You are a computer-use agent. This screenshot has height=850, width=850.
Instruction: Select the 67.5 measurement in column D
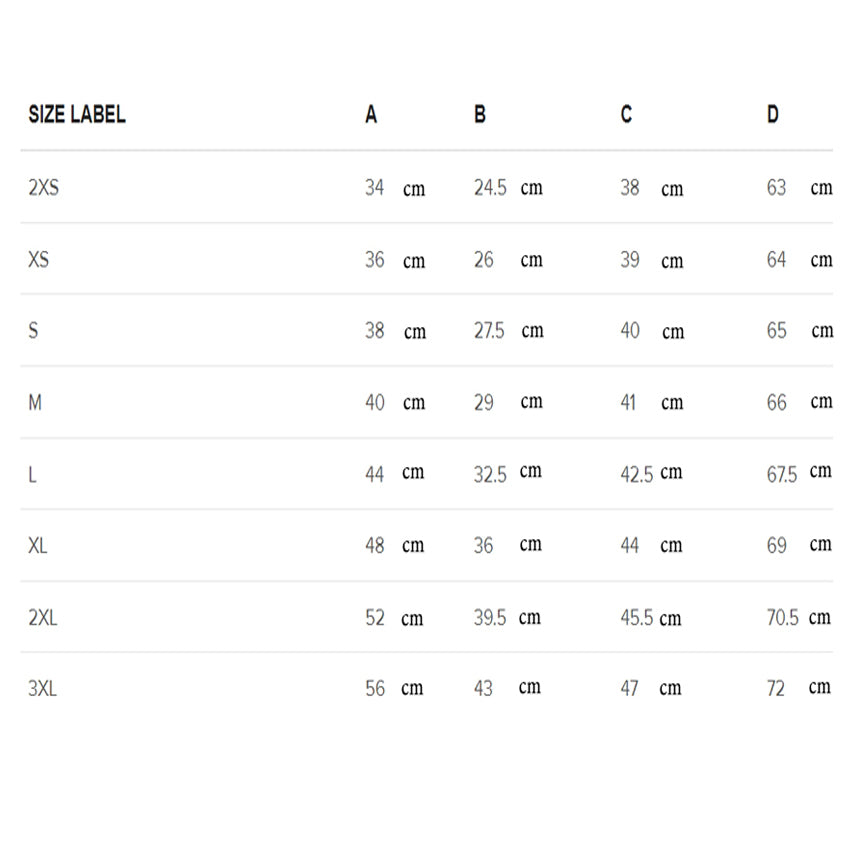pos(782,475)
